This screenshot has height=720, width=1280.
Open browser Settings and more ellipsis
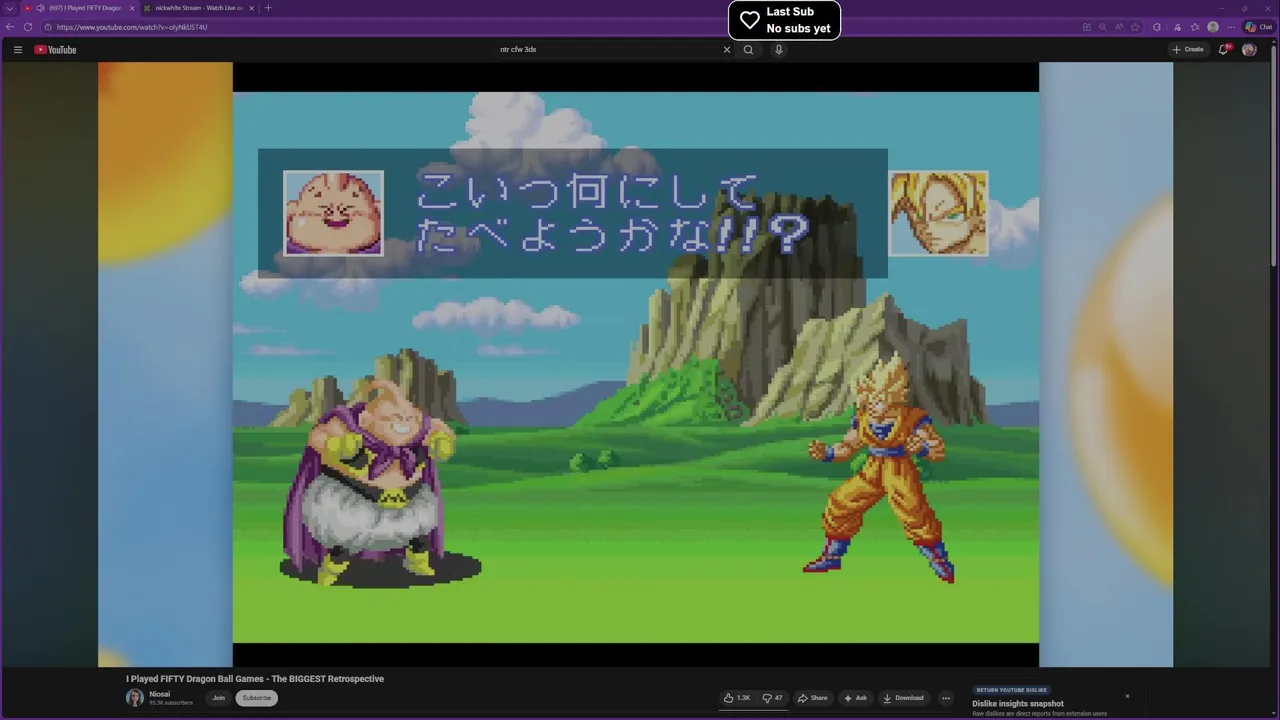(x=1231, y=27)
